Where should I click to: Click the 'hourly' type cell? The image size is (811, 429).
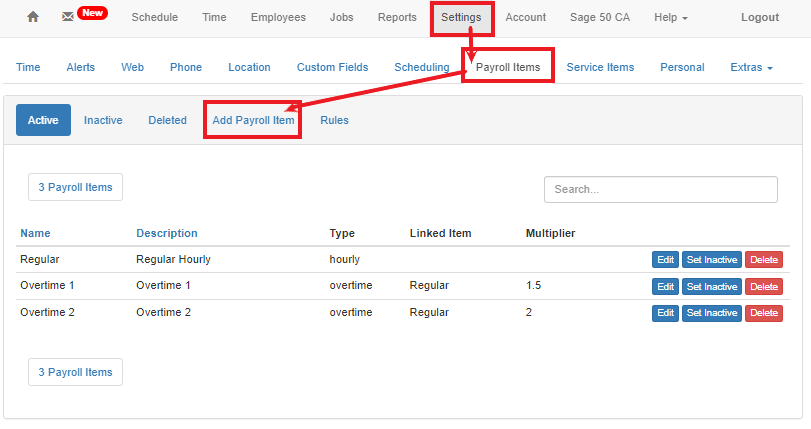[x=344, y=259]
